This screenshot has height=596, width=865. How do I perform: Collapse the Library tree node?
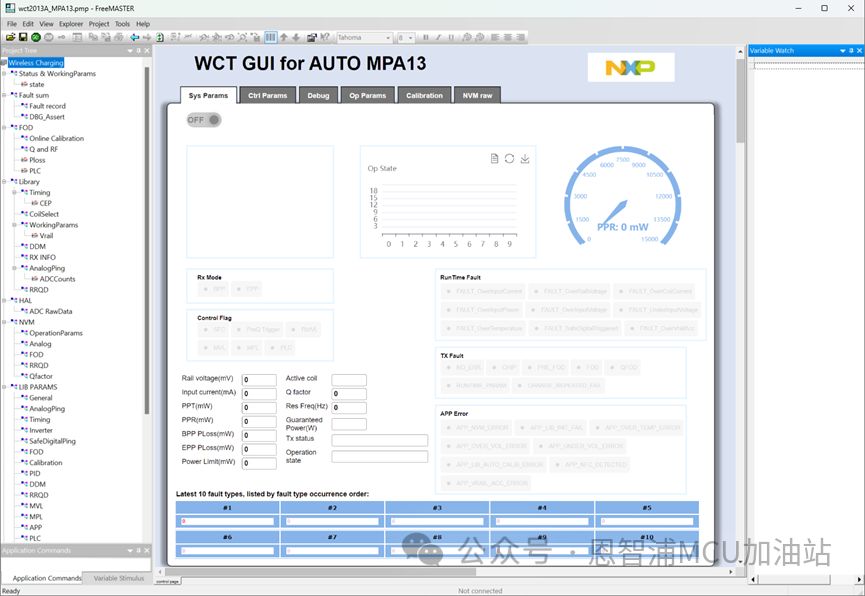click(4, 182)
